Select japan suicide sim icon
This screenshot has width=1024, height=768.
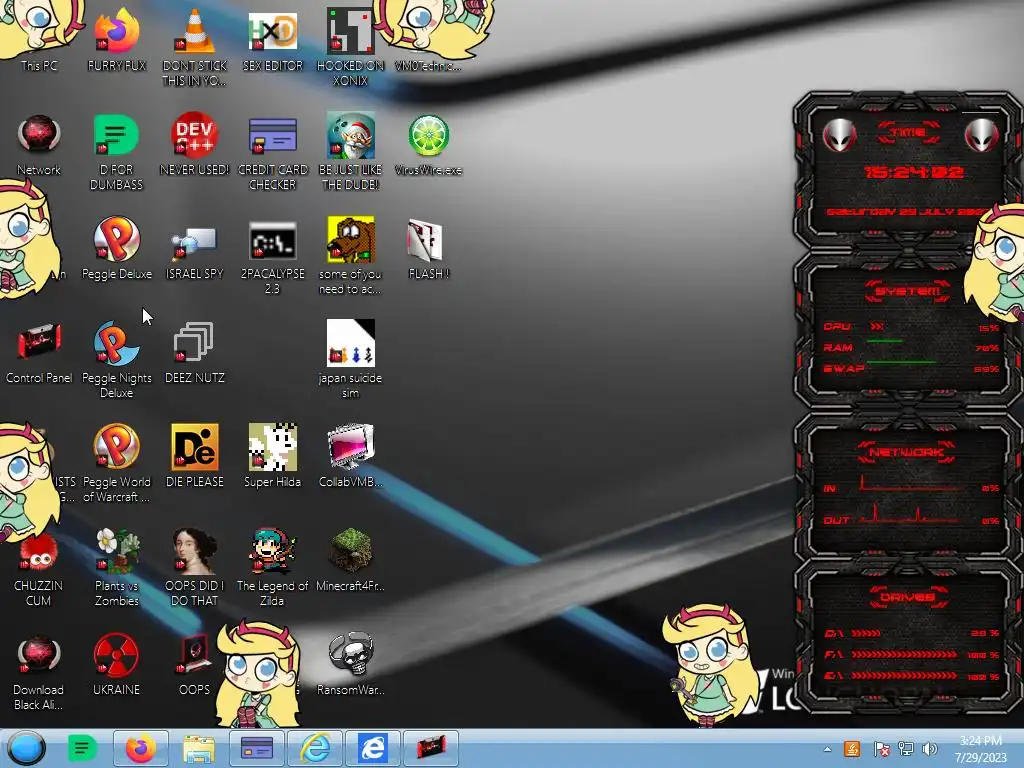pyautogui.click(x=350, y=359)
